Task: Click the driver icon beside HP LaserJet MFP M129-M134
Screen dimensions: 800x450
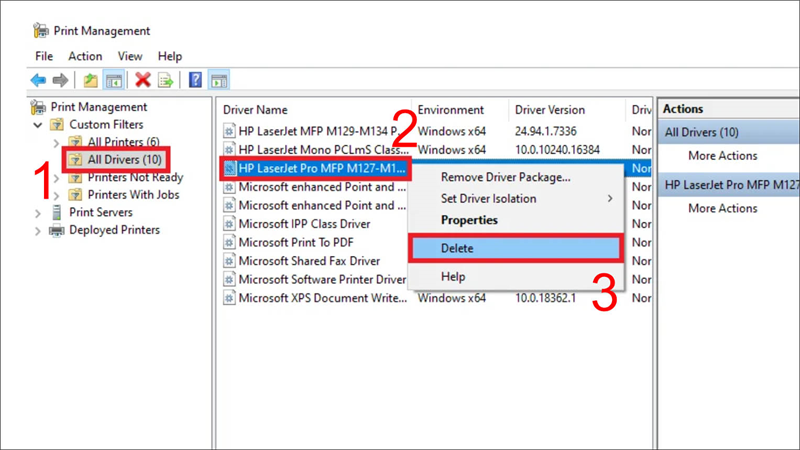Action: click(229, 132)
